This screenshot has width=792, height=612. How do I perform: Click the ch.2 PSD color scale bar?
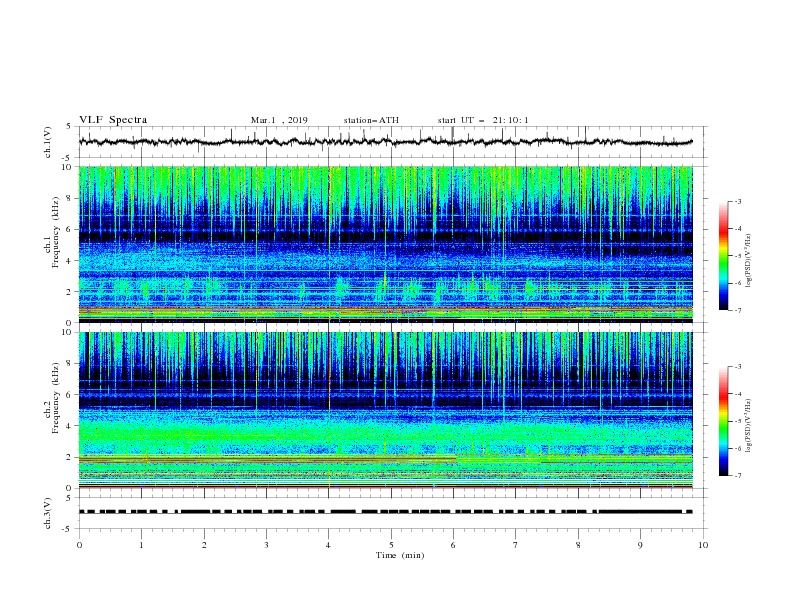[x=723, y=421]
